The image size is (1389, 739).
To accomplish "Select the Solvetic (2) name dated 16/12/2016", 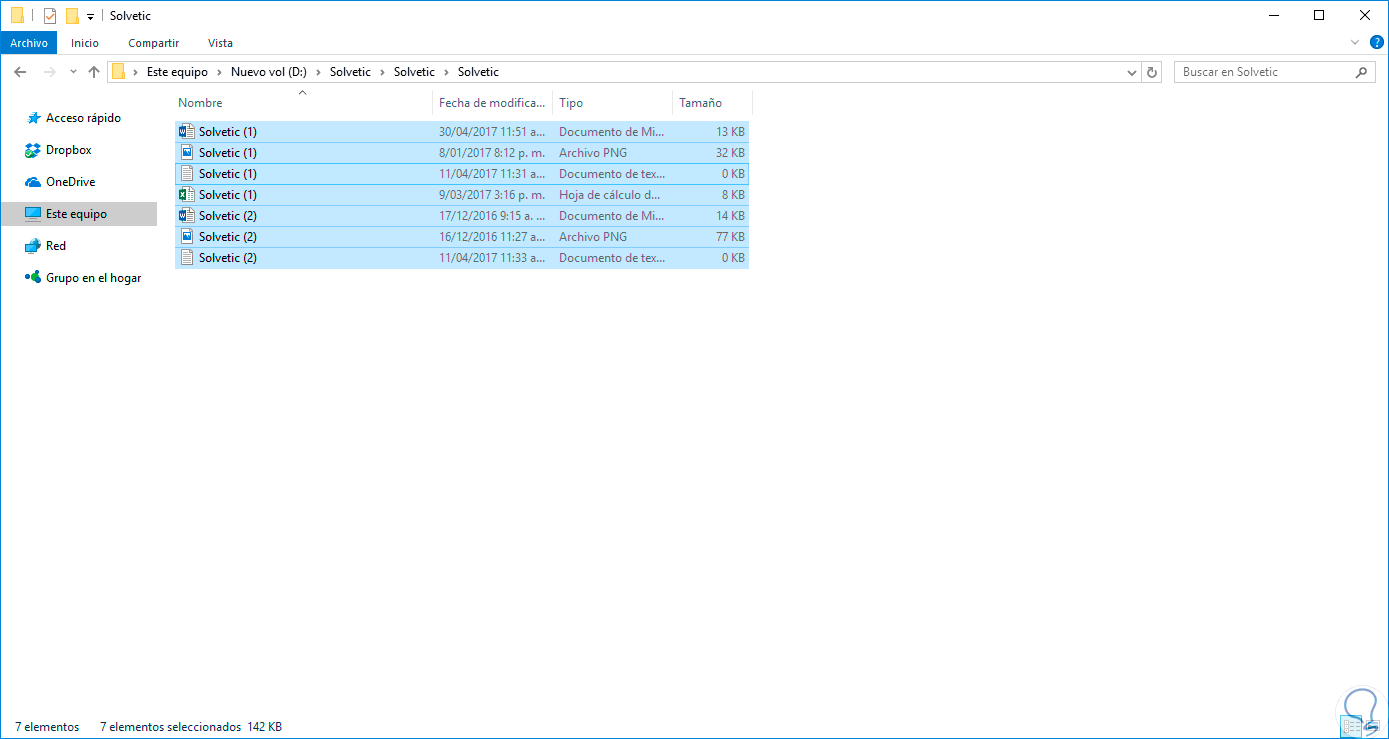I will tap(228, 237).
